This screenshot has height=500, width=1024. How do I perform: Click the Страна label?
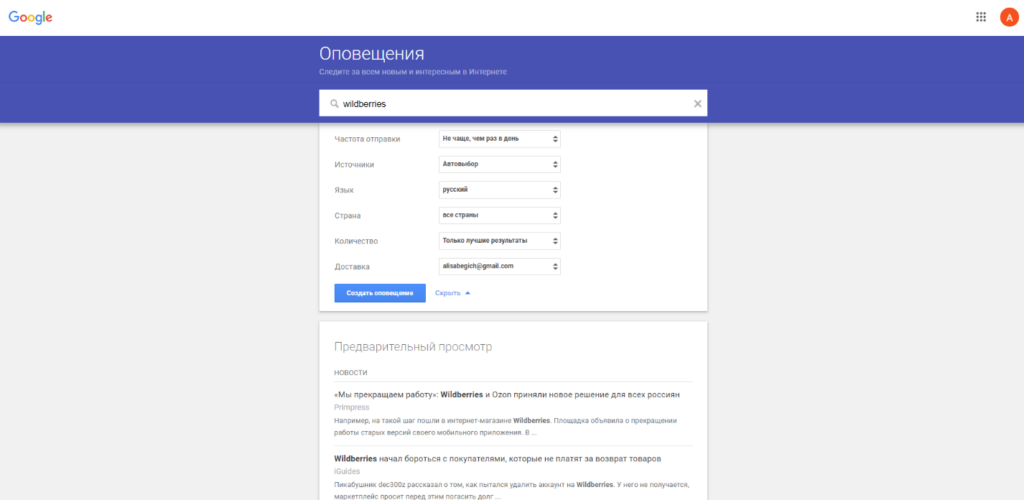pyautogui.click(x=347, y=215)
